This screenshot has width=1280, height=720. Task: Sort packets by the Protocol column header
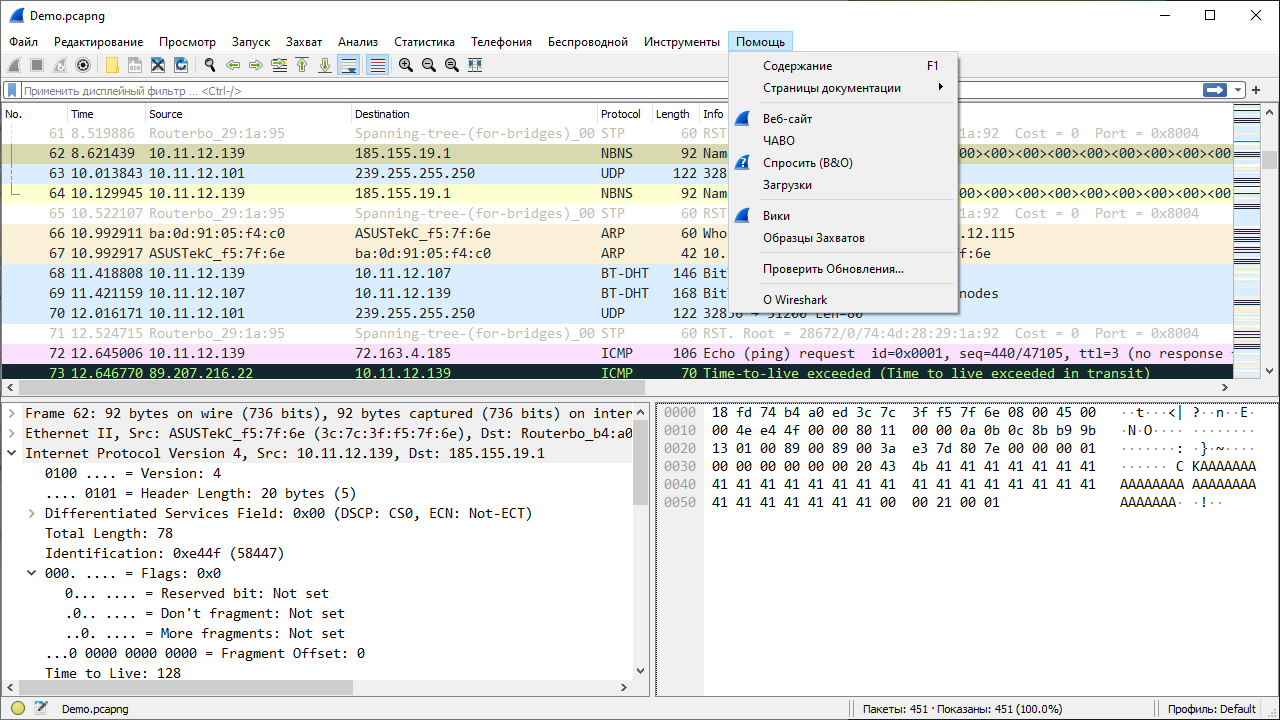(x=625, y=114)
